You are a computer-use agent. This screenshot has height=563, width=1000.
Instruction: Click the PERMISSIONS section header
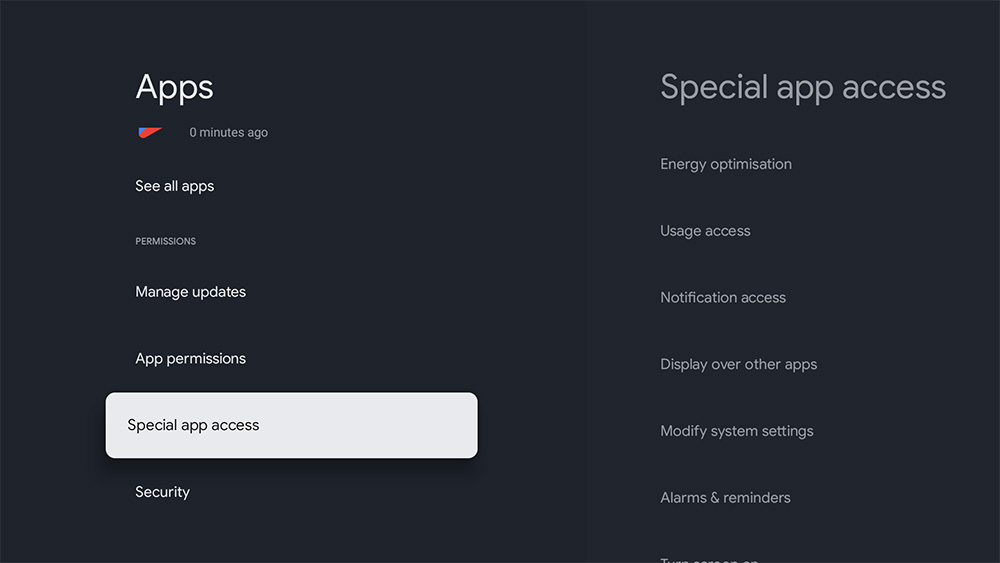click(x=166, y=241)
